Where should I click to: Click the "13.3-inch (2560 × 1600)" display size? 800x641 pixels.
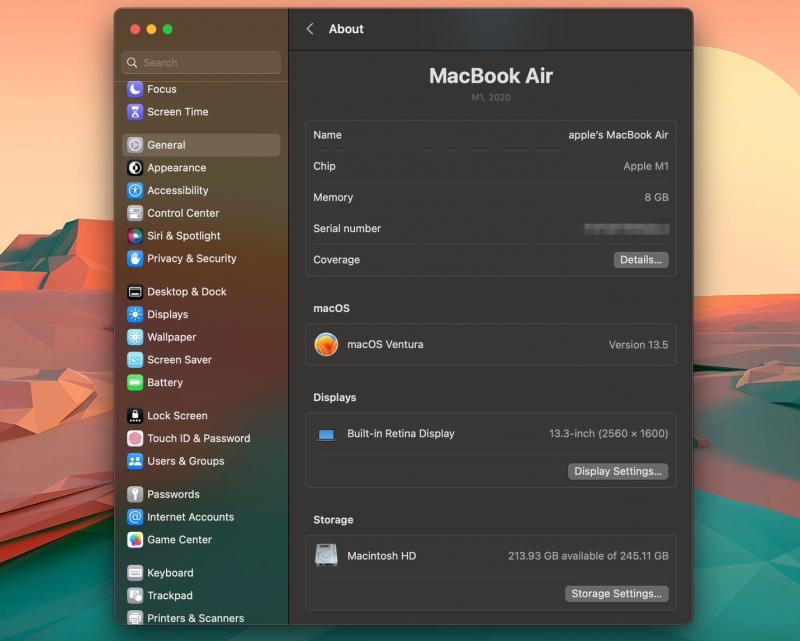click(x=608, y=434)
